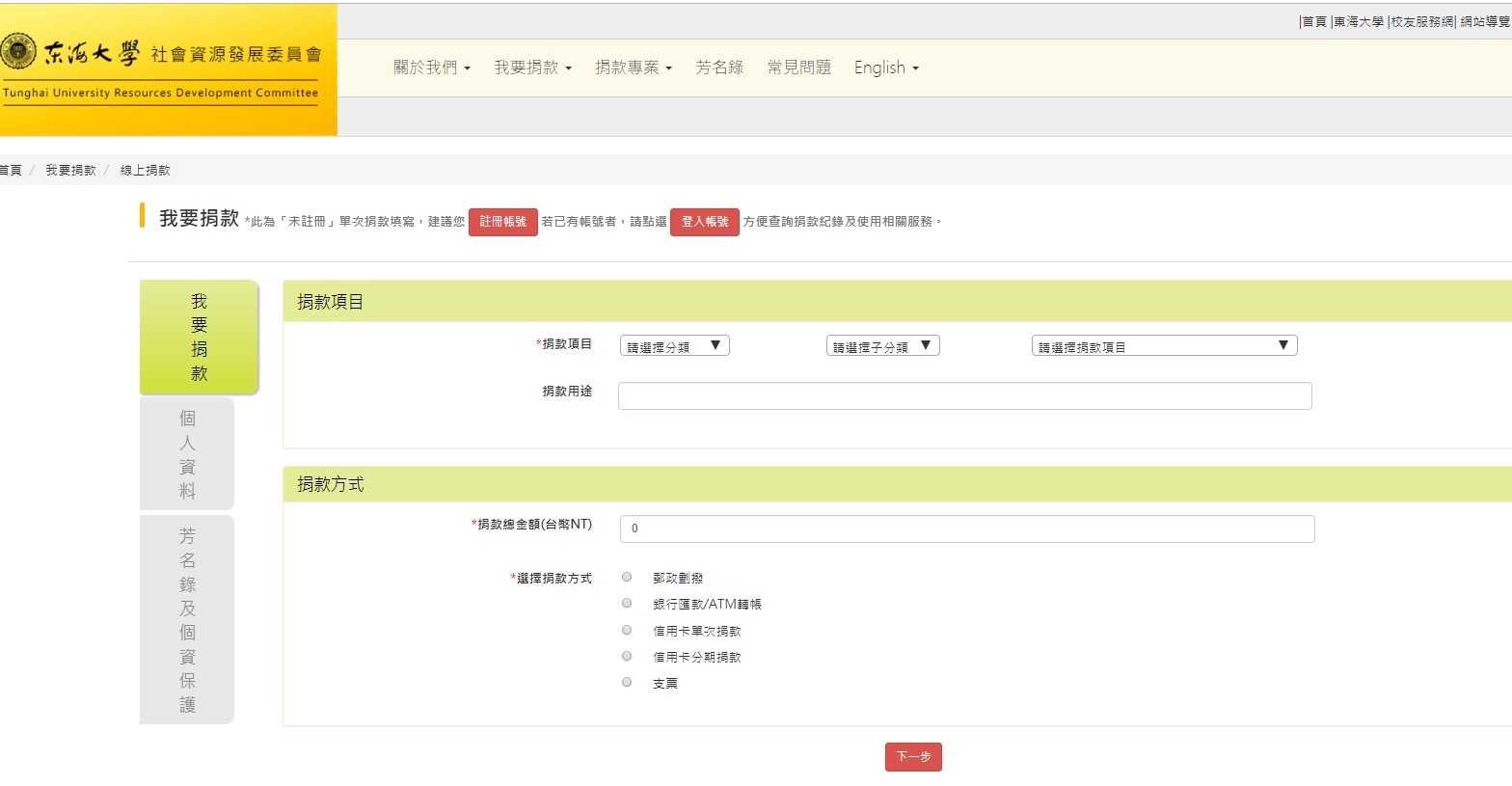Click the 登入帳號 button

click(705, 222)
